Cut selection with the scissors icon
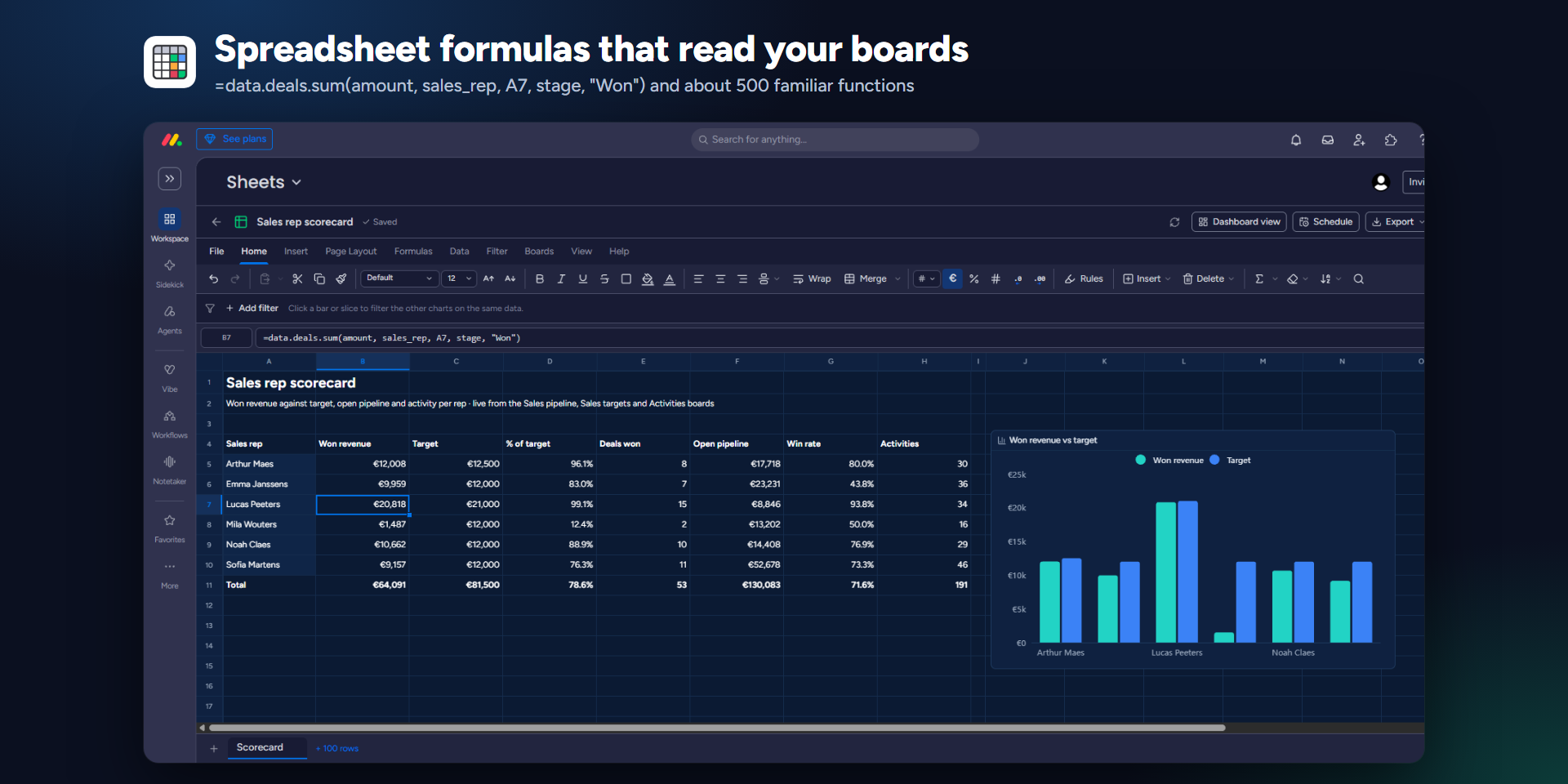The height and width of the screenshot is (784, 1568). pos(297,279)
